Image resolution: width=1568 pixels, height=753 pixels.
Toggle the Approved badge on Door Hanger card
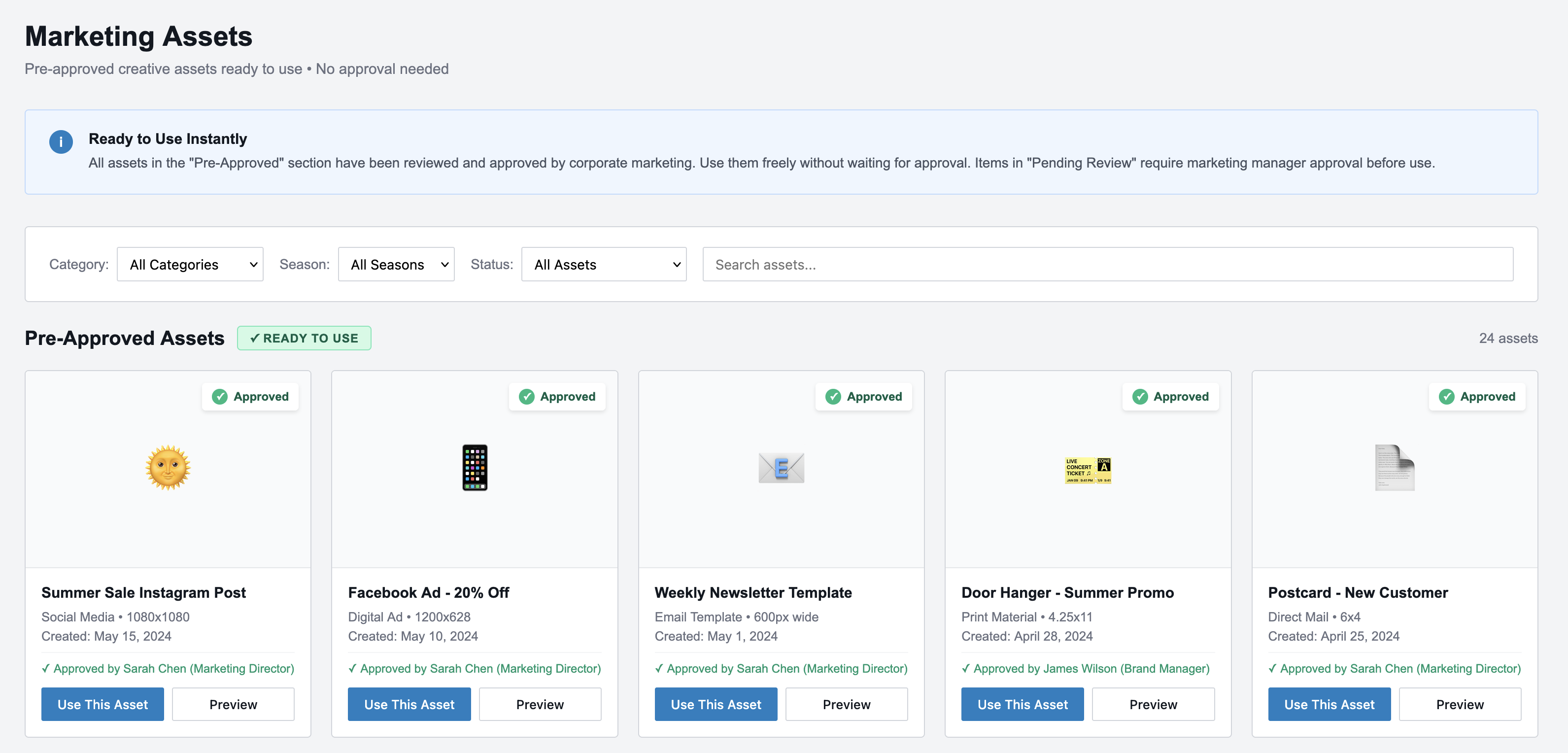coord(1170,396)
